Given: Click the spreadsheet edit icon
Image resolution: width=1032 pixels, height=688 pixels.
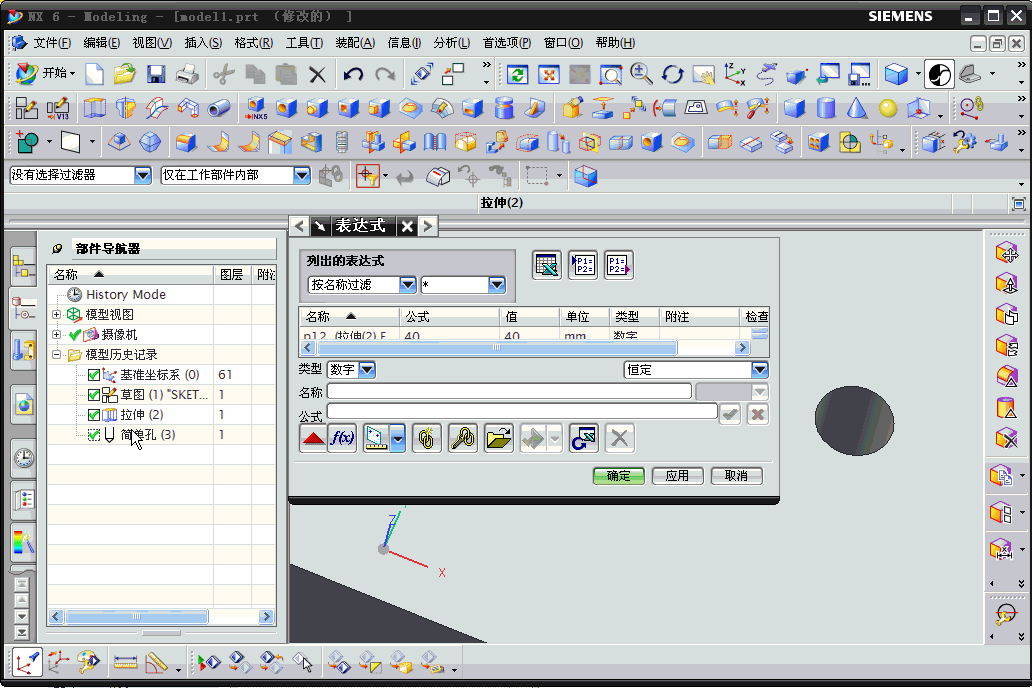Looking at the screenshot, I should click(x=547, y=265).
